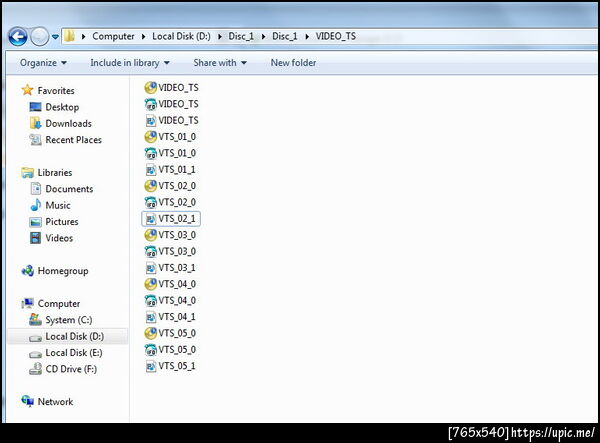
Task: Select the VTS_04_0 file with gold disc icon
Action: point(170,284)
